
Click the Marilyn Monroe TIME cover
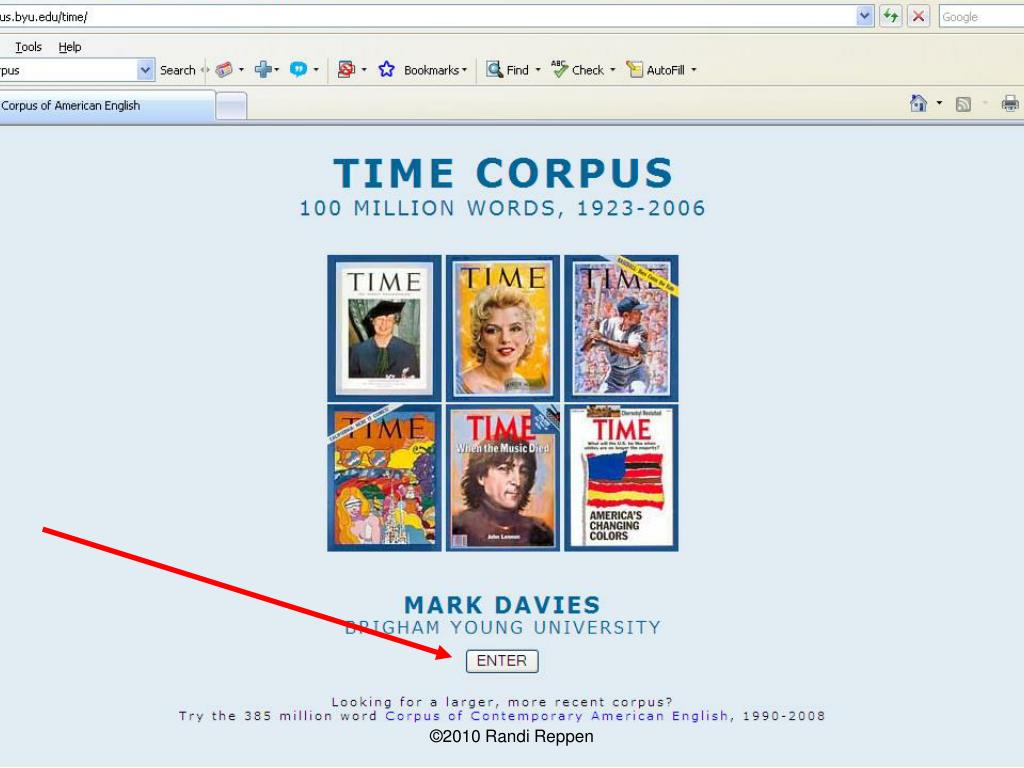tap(503, 328)
